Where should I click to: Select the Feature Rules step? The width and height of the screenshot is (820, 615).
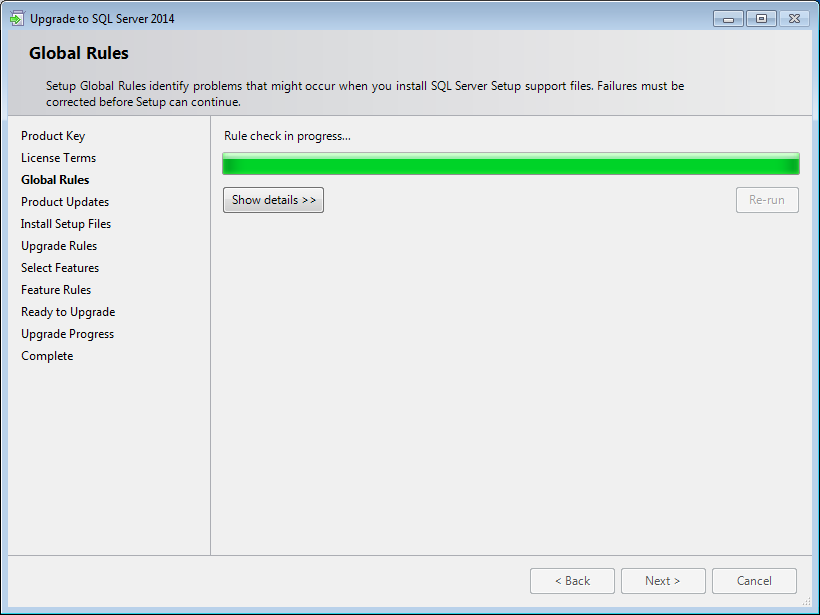point(56,290)
